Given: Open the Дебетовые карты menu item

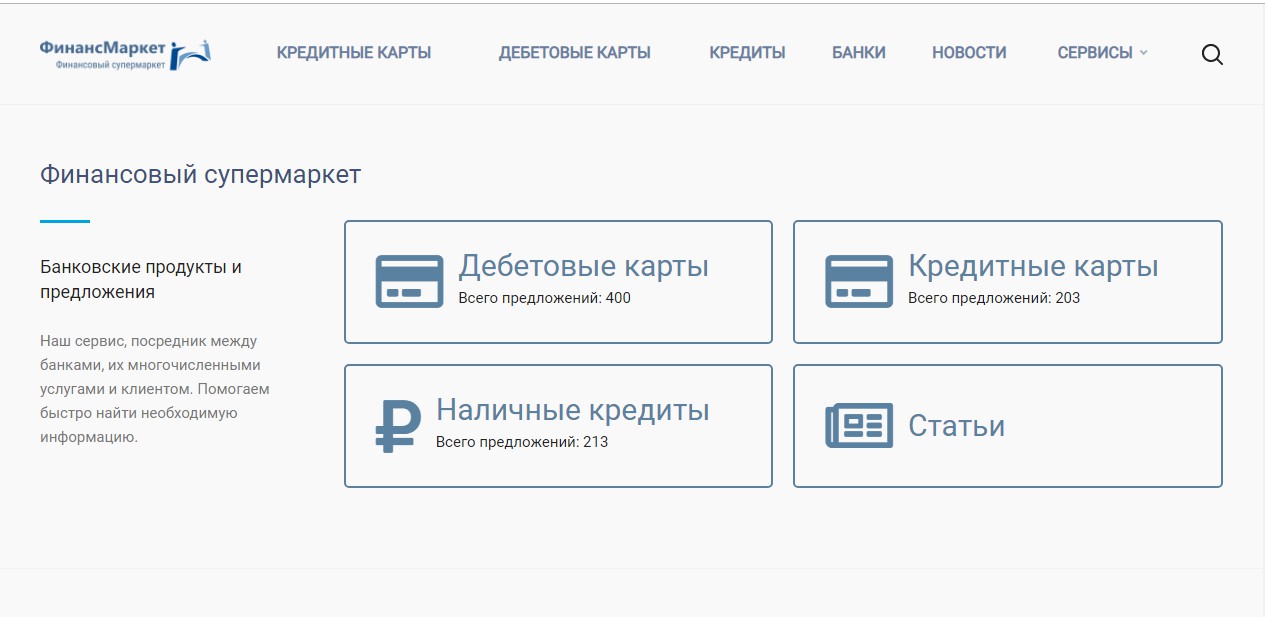Looking at the screenshot, I should (x=575, y=53).
